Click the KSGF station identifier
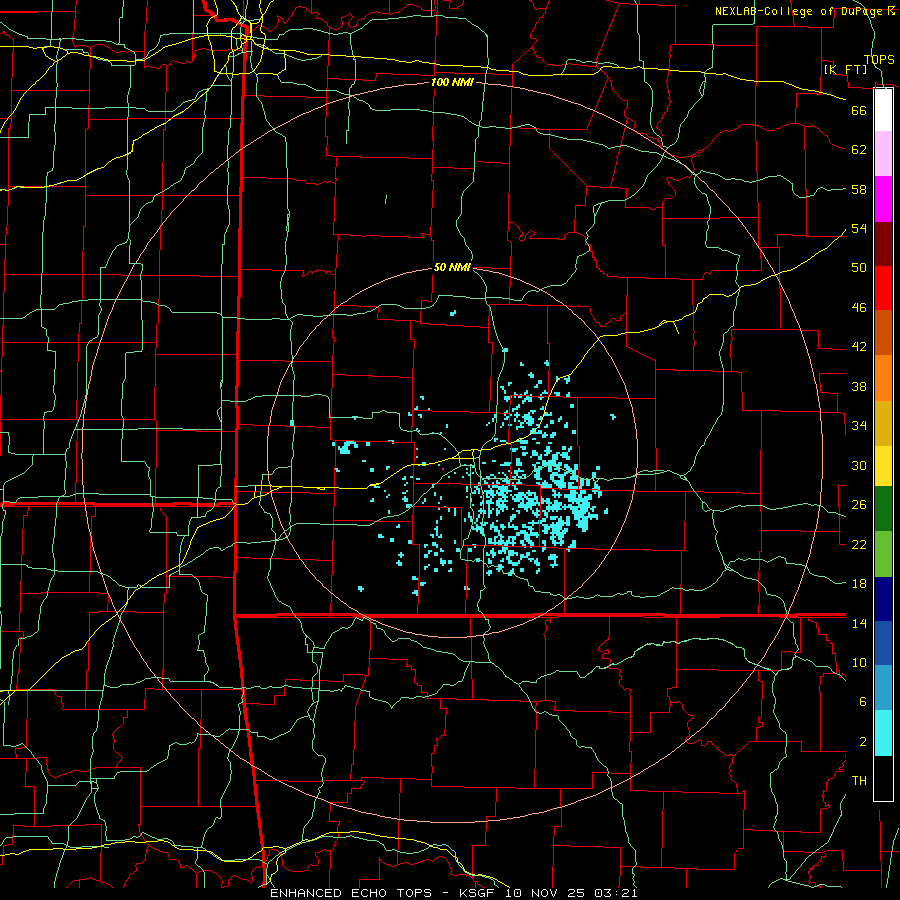Screen dimensions: 900x900 [x=476, y=893]
